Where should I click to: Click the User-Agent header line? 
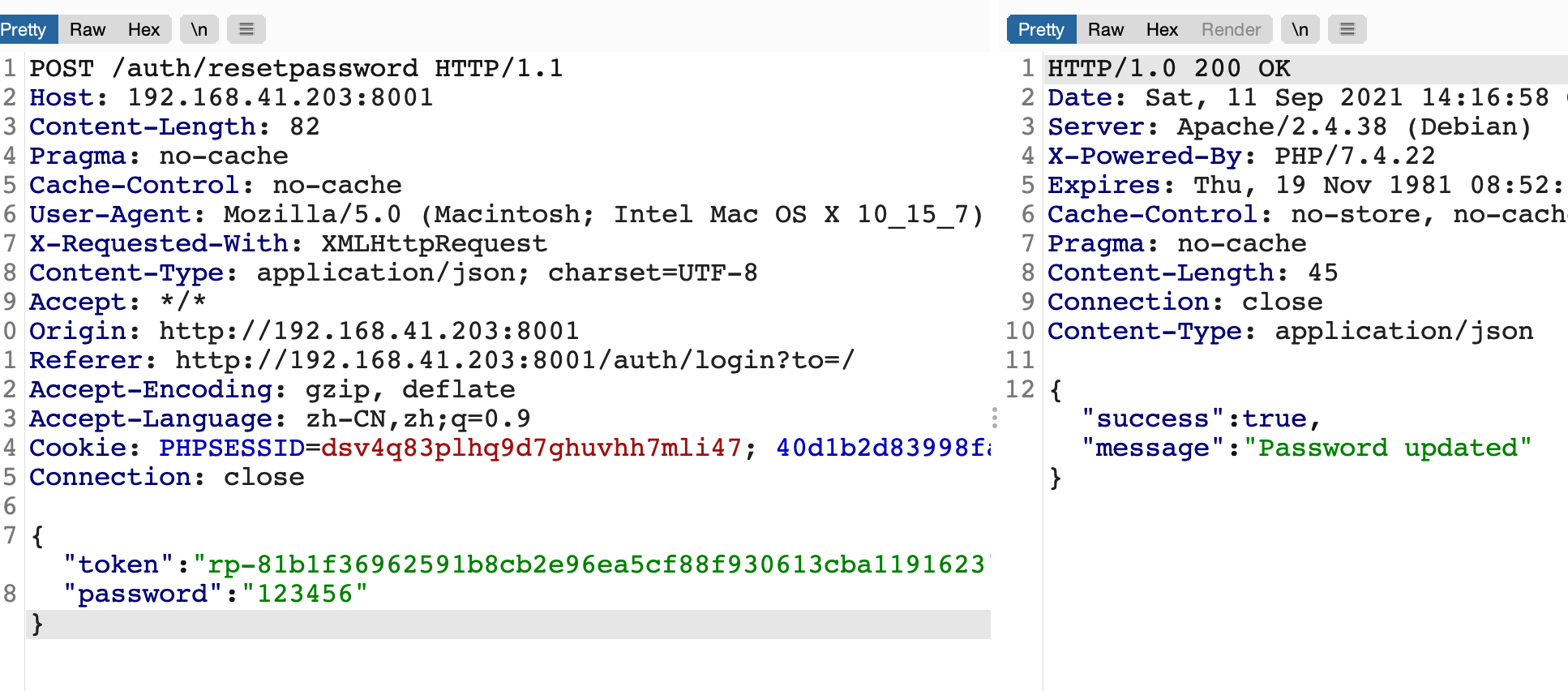pyautogui.click(x=507, y=214)
